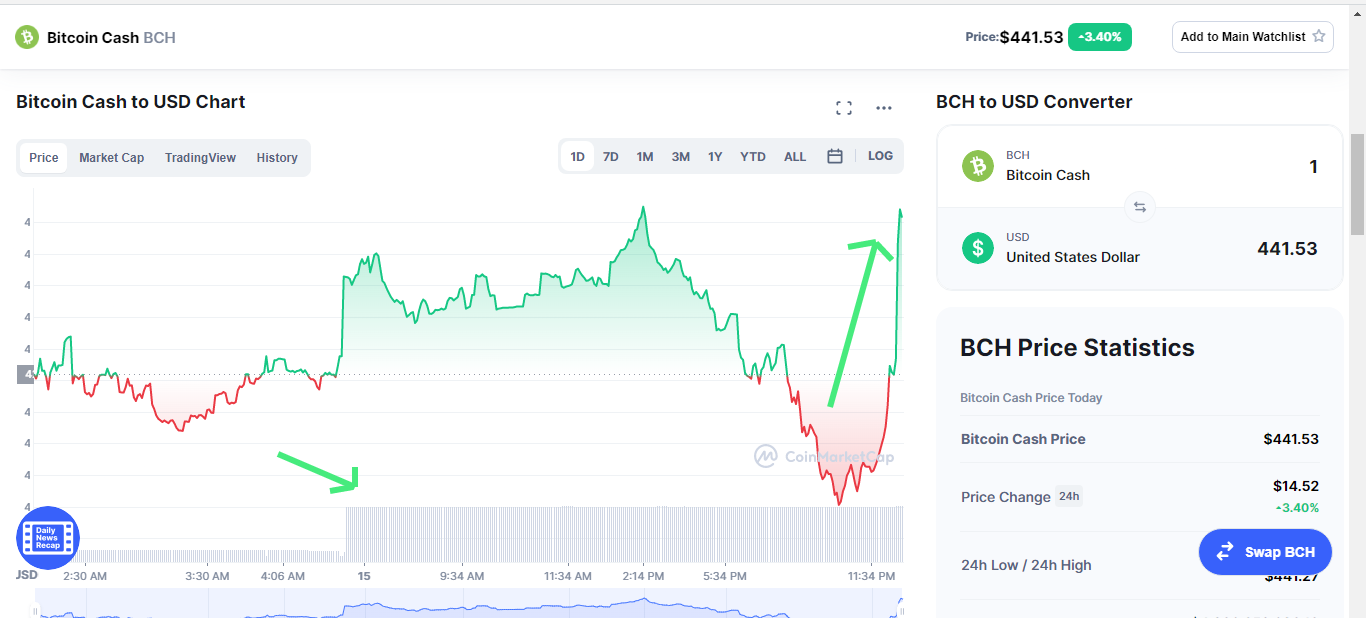The height and width of the screenshot is (618, 1366).
Task: Click the swap currencies arrows icon
Action: pos(1139,207)
